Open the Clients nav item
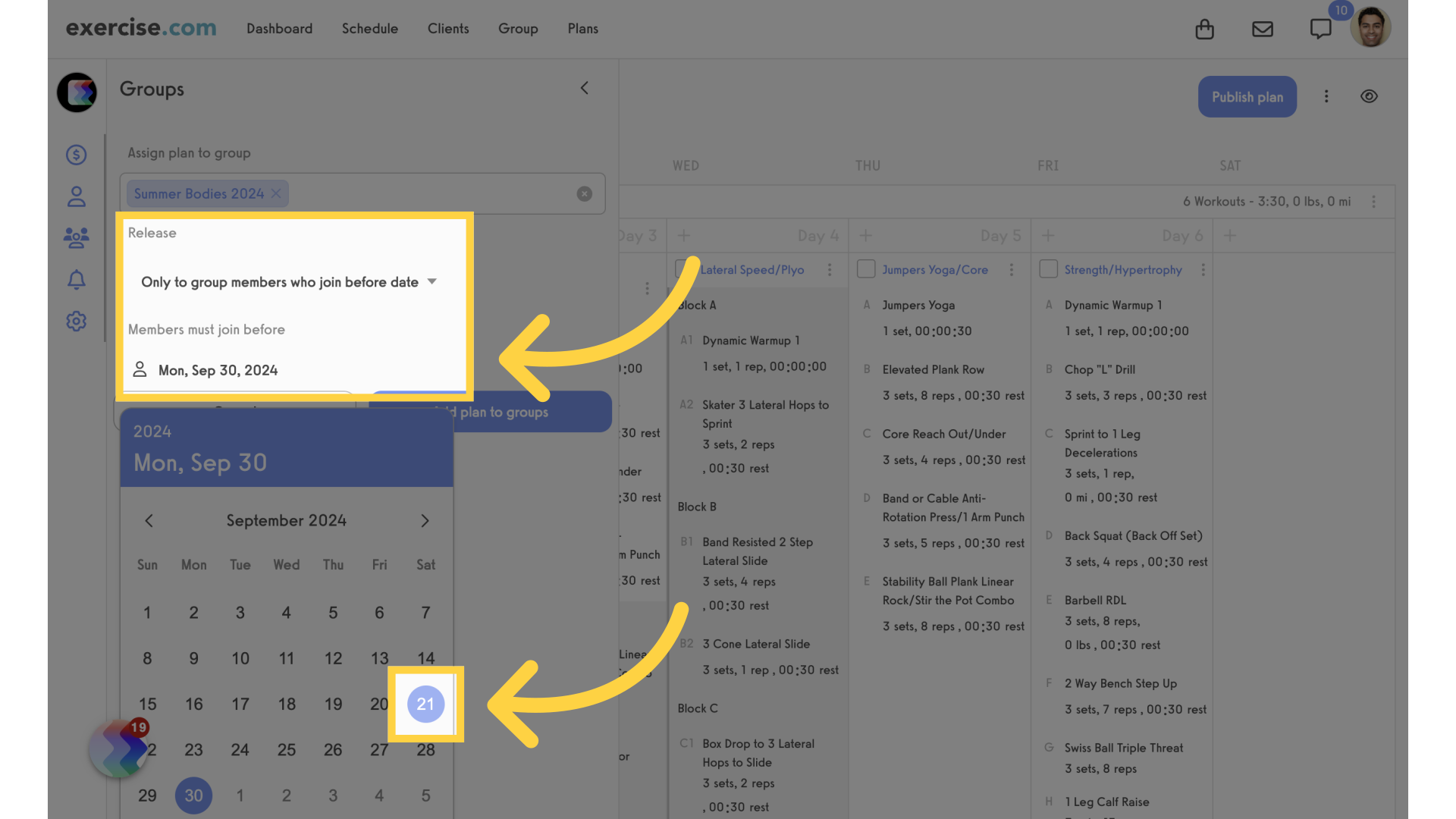 click(448, 28)
